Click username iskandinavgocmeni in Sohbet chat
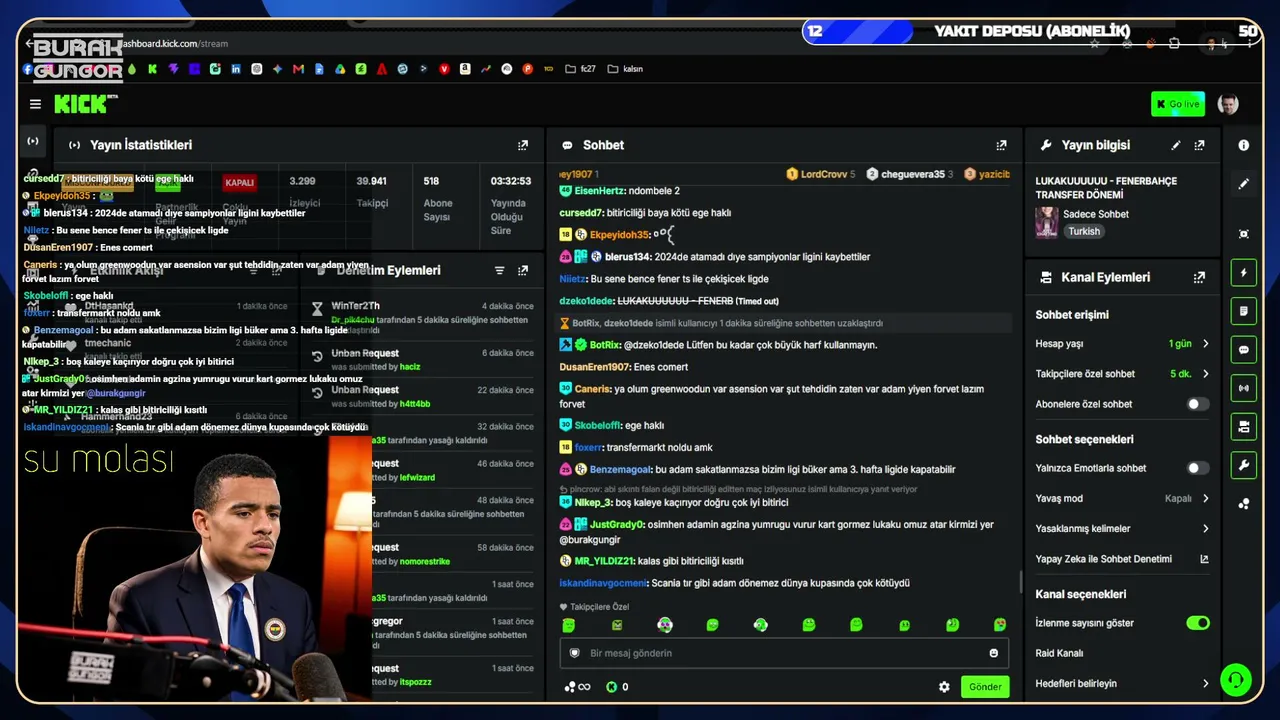This screenshot has width=1280, height=720. click(x=603, y=583)
